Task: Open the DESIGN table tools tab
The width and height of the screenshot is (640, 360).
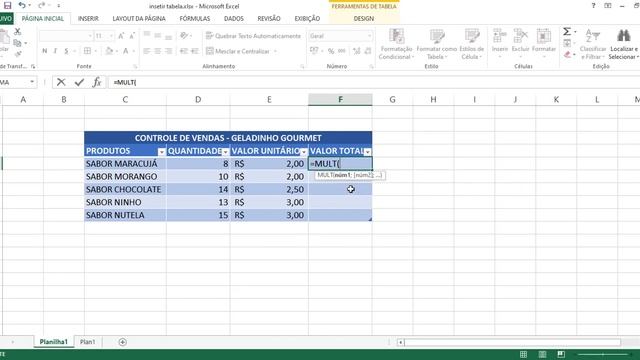Action: point(364,18)
